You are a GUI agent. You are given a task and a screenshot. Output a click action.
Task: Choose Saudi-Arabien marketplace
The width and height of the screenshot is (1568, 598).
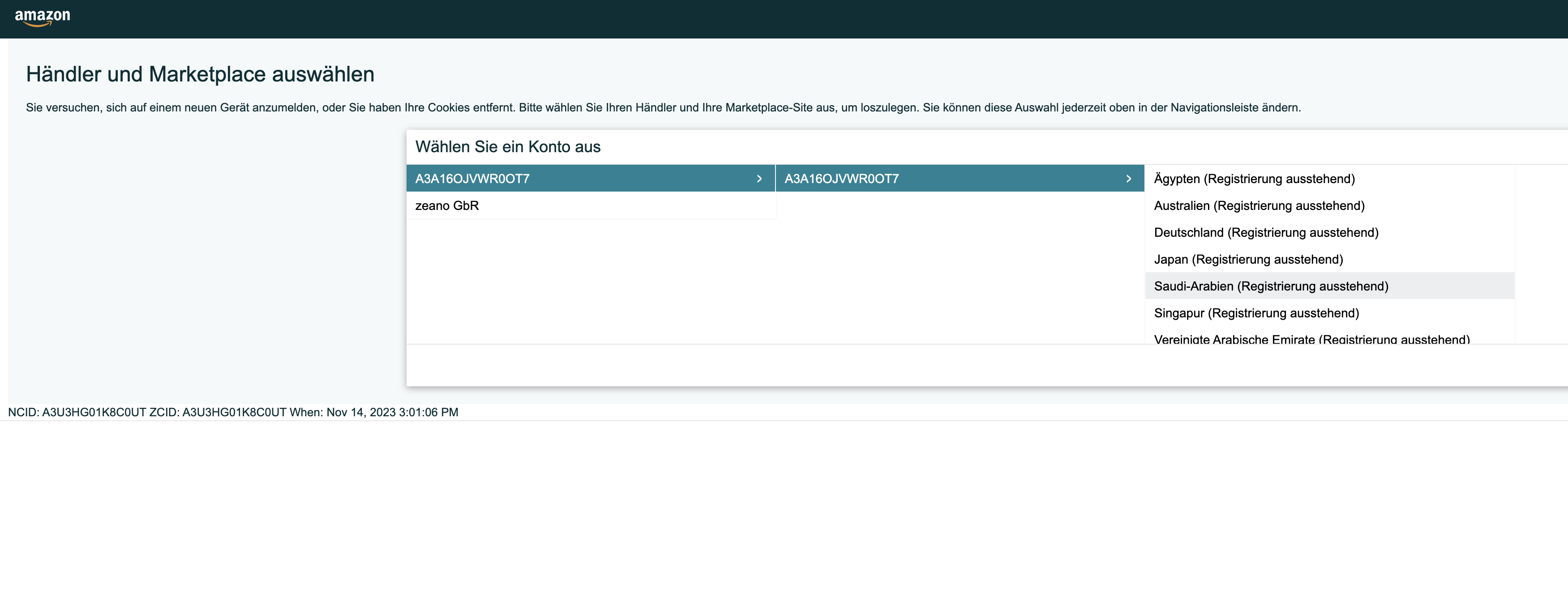pyautogui.click(x=1329, y=286)
